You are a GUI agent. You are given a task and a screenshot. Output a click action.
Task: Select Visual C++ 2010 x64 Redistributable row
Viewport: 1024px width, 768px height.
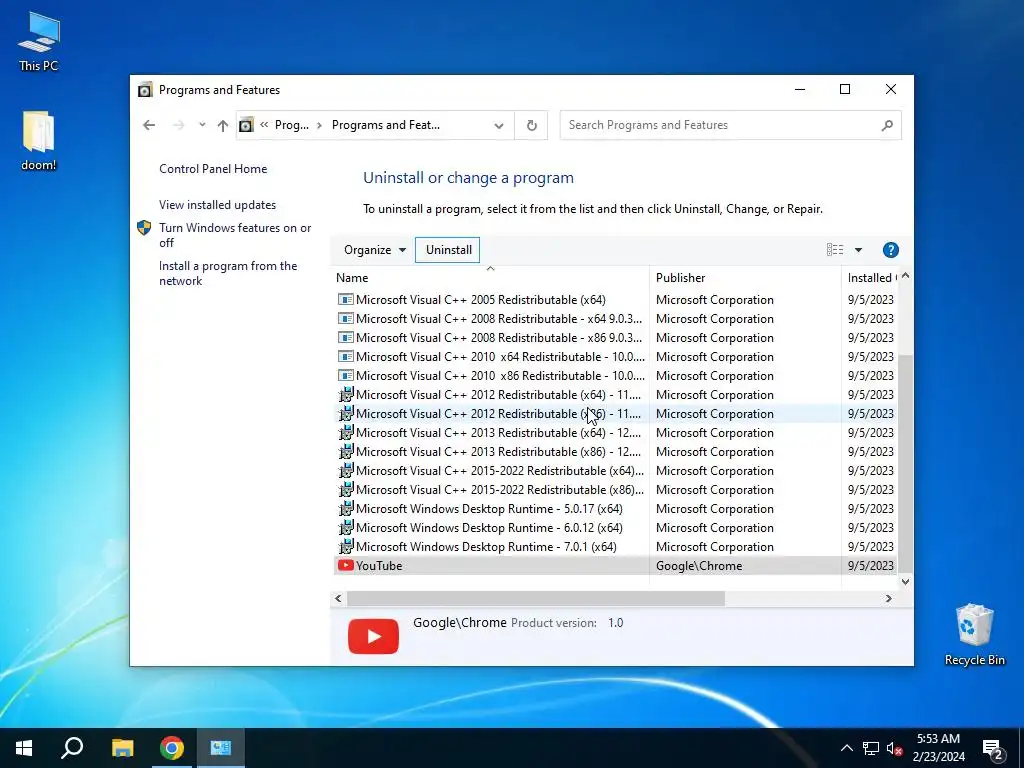(x=614, y=357)
